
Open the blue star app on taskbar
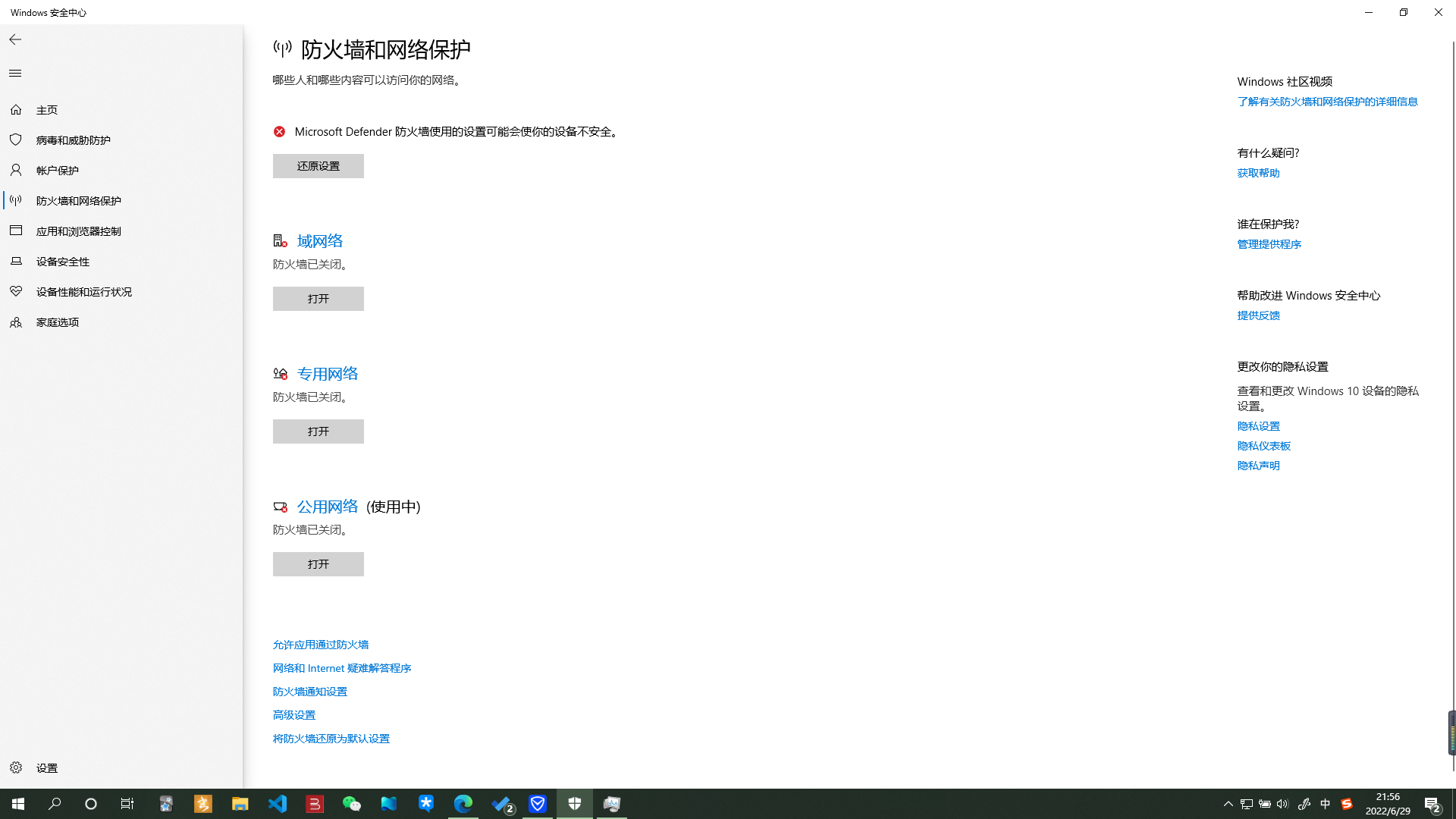426,804
